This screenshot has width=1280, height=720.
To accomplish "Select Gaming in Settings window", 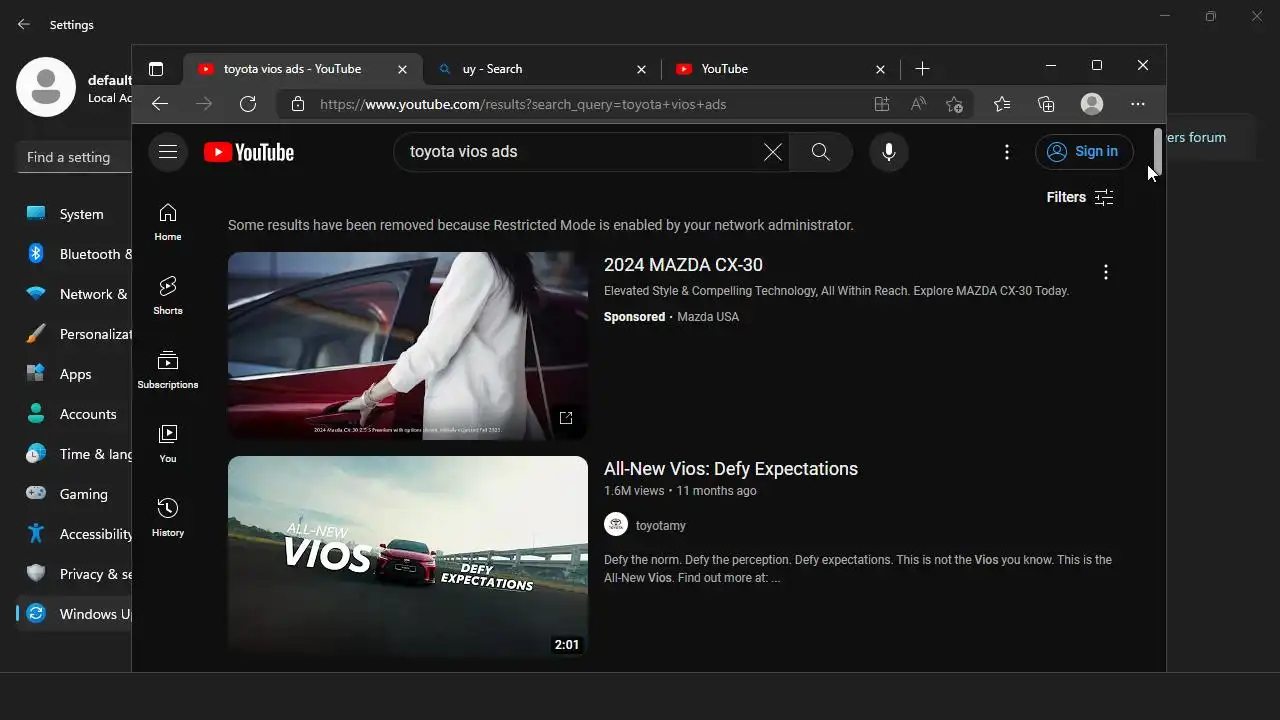I will (x=74, y=494).
